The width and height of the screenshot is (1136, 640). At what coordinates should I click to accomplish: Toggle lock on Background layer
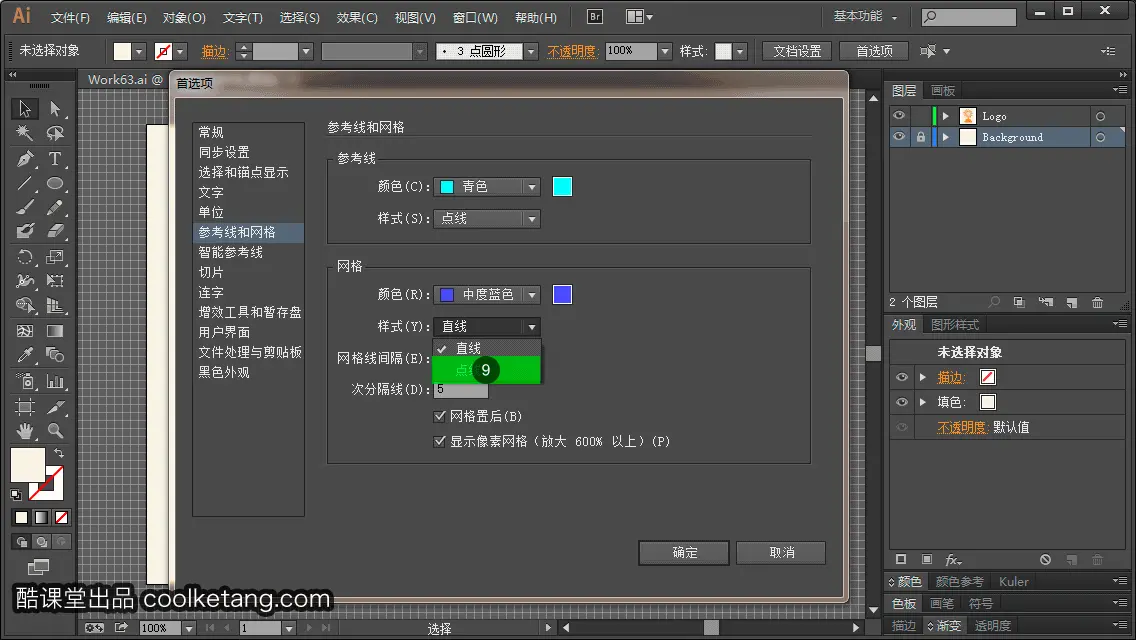(x=920, y=137)
